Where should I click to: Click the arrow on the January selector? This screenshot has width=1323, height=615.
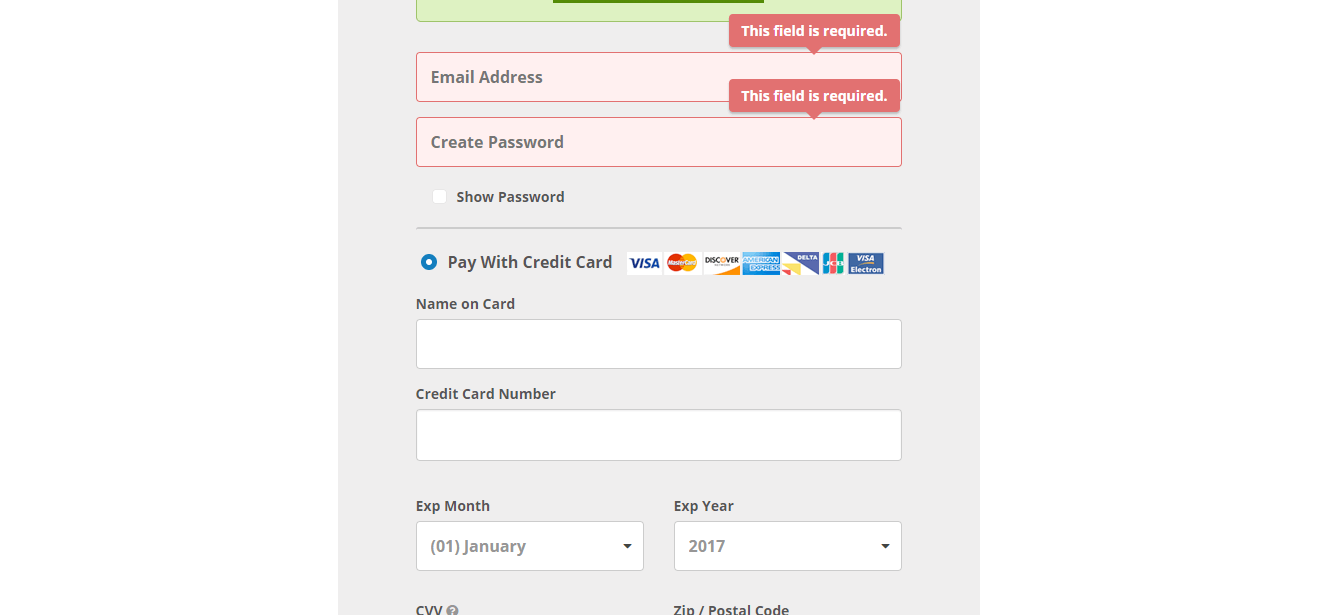[627, 546]
